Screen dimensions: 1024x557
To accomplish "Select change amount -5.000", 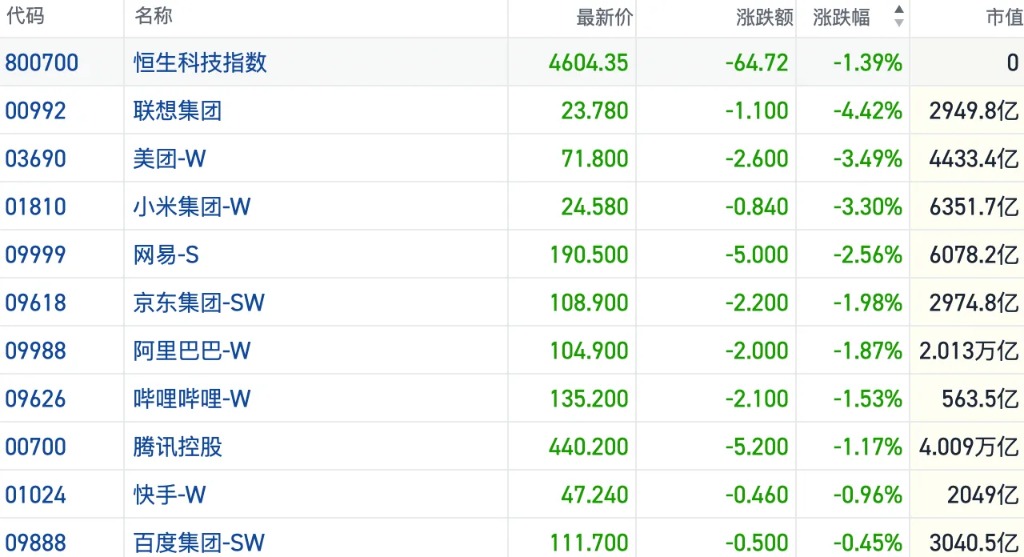I will [757, 255].
